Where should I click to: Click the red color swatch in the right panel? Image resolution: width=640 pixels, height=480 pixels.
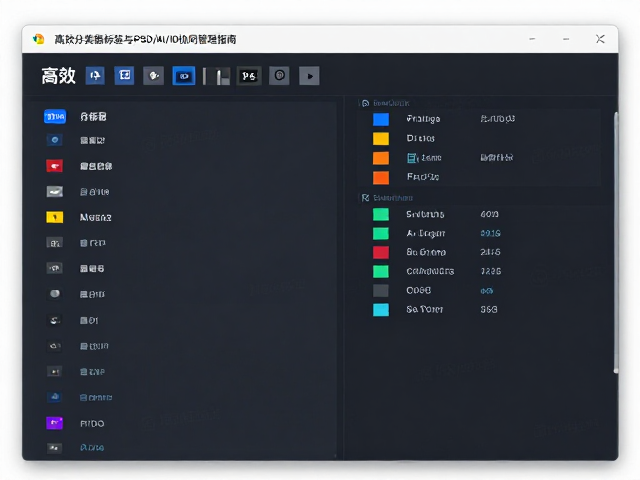(381, 252)
